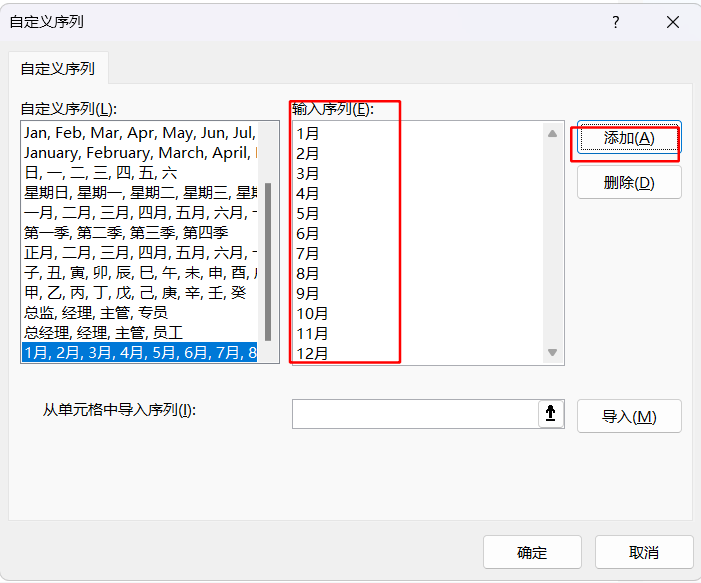The image size is (701, 583).
Task: Click the 2月 line in 输入序列
Action: coord(308,153)
